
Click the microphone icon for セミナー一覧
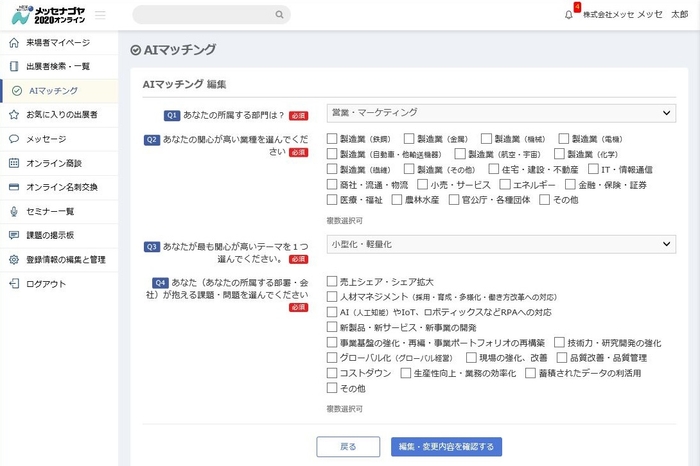click(13, 211)
